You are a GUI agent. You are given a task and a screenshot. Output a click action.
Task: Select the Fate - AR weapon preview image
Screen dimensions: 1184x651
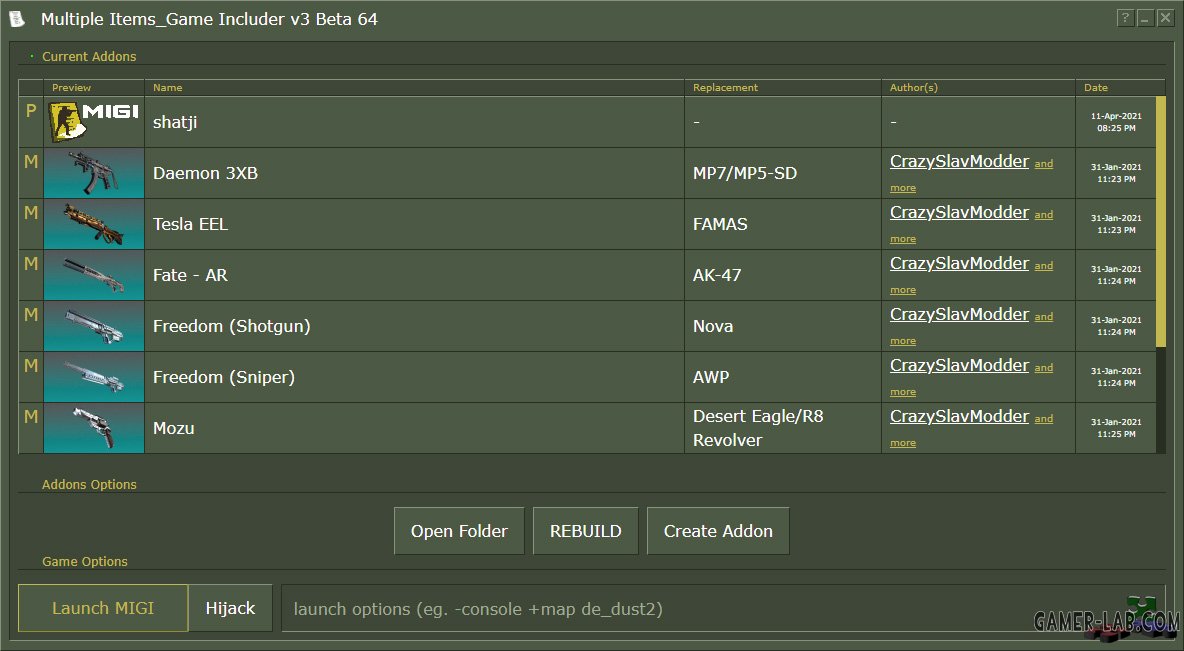(x=94, y=275)
